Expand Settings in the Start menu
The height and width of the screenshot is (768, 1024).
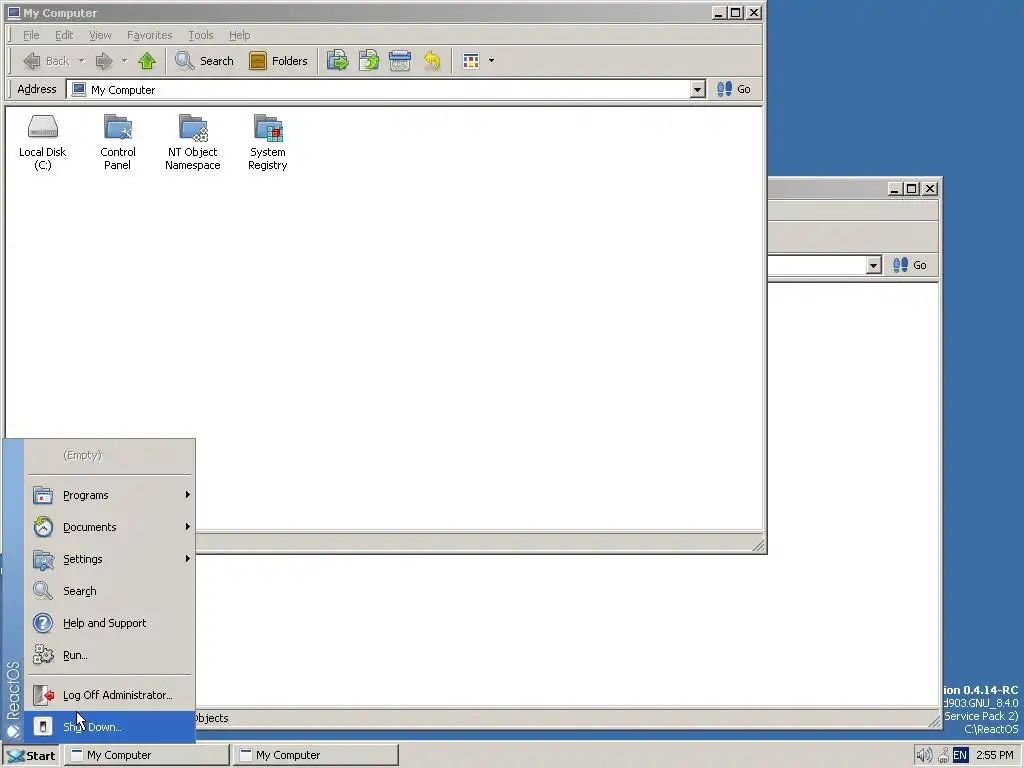(110, 559)
